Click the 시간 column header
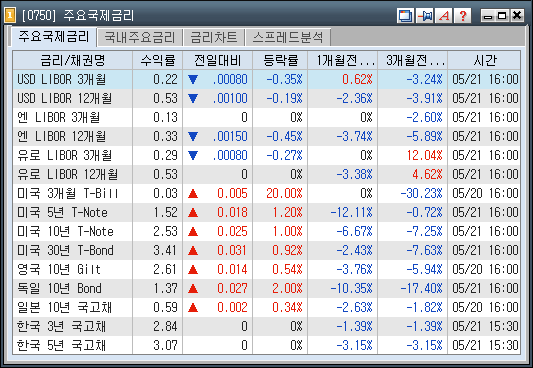This screenshot has height=368, width=533. tap(484, 60)
